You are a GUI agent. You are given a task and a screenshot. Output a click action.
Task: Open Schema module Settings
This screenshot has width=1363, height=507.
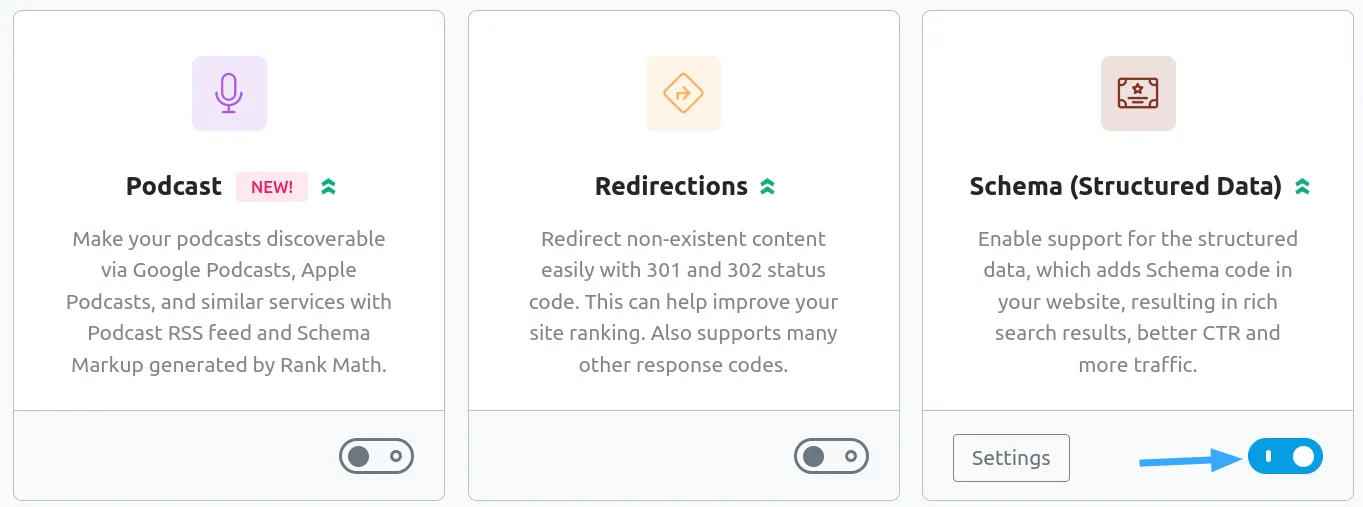click(1011, 458)
